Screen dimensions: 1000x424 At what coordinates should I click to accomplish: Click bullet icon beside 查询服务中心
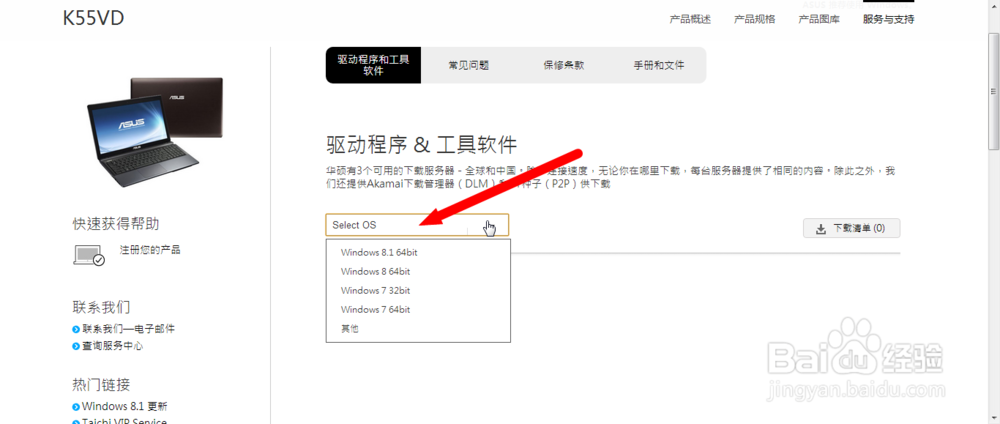pyautogui.click(x=76, y=346)
